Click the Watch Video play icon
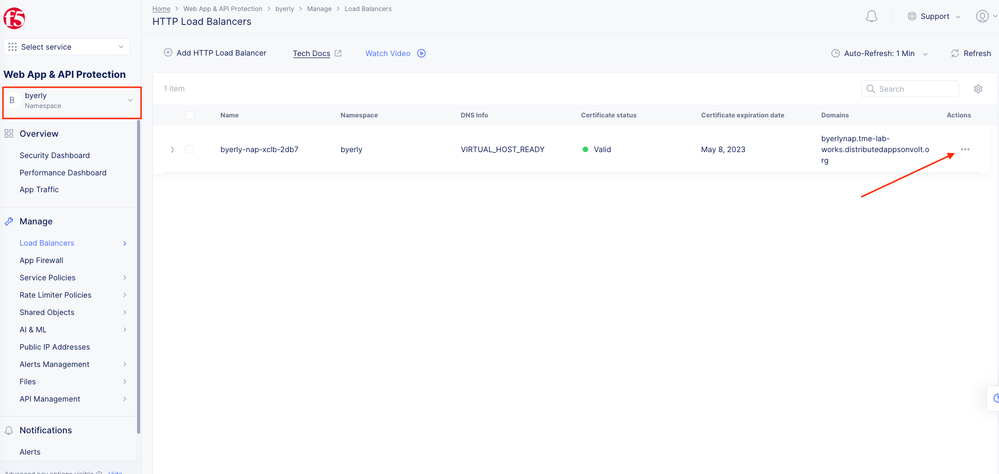 (x=421, y=54)
